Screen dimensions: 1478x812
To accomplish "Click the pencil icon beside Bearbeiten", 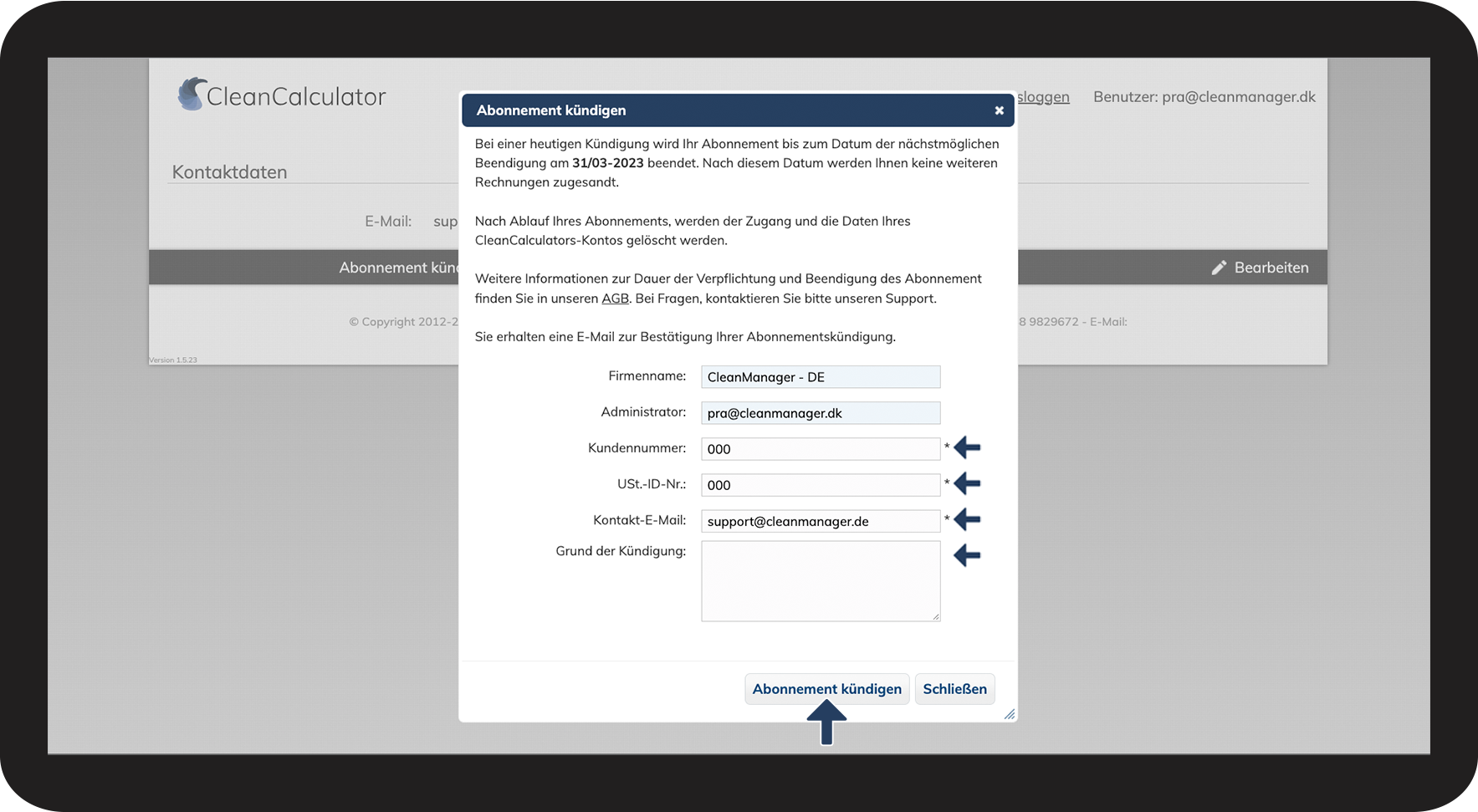I will click(1219, 268).
